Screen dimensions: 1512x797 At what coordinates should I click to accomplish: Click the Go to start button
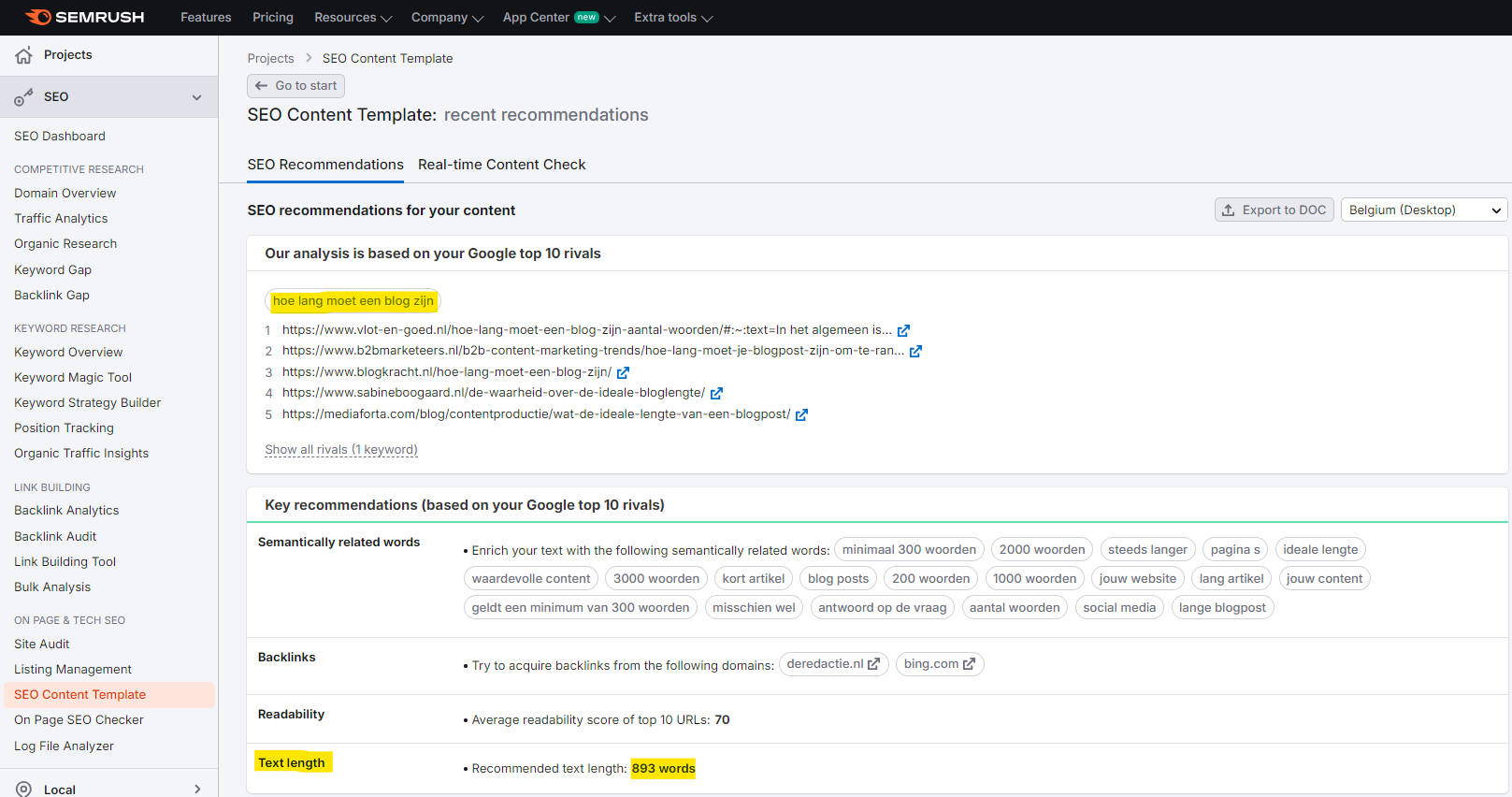coord(296,86)
